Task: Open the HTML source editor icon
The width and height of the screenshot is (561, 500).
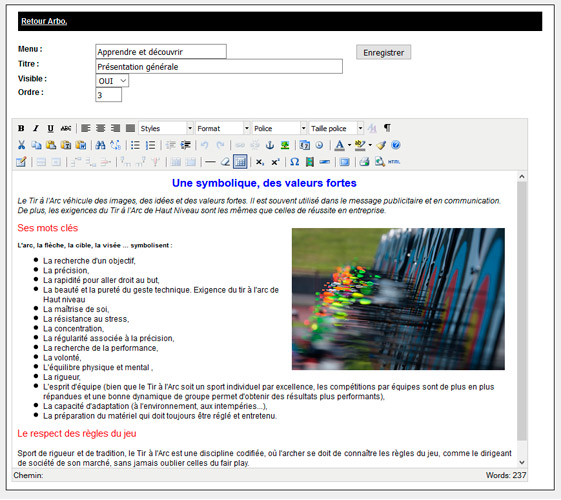Action: tap(394, 162)
